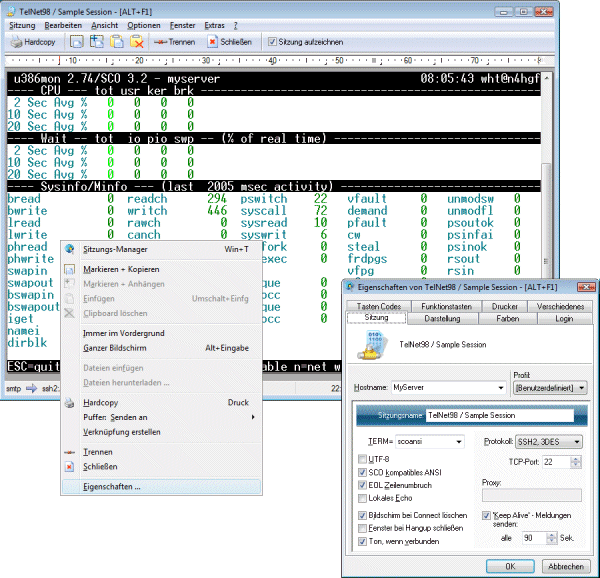
Task: Choose Sitzungs-Manager in the context menu
Action: (161, 249)
